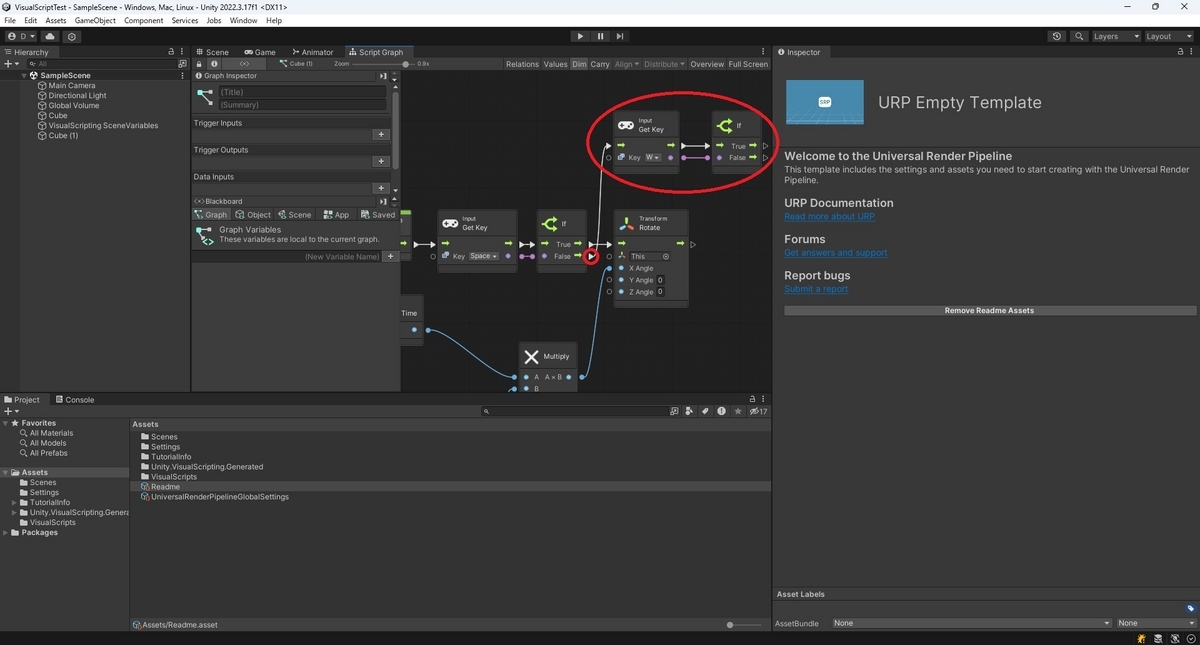Open the Window menu

click(x=243, y=20)
